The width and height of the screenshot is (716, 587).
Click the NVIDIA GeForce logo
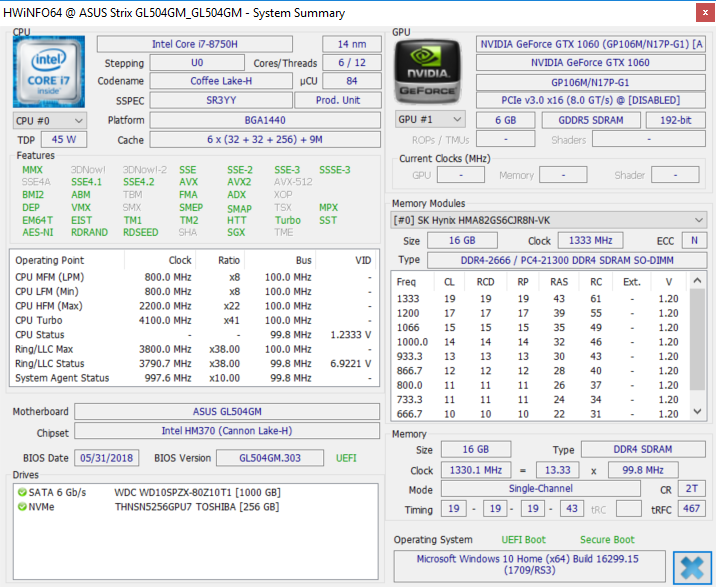[427, 72]
